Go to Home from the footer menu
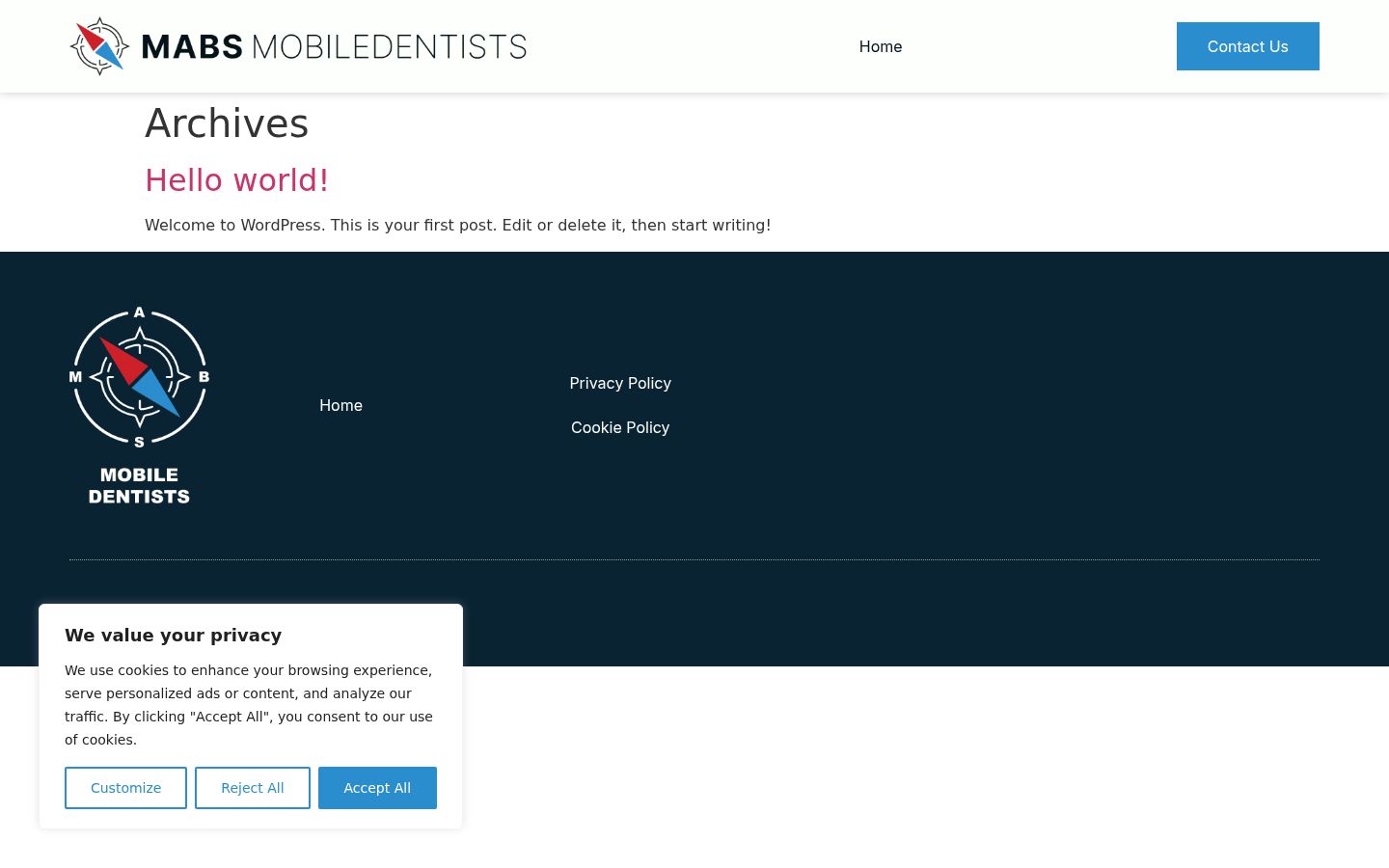 340,405
